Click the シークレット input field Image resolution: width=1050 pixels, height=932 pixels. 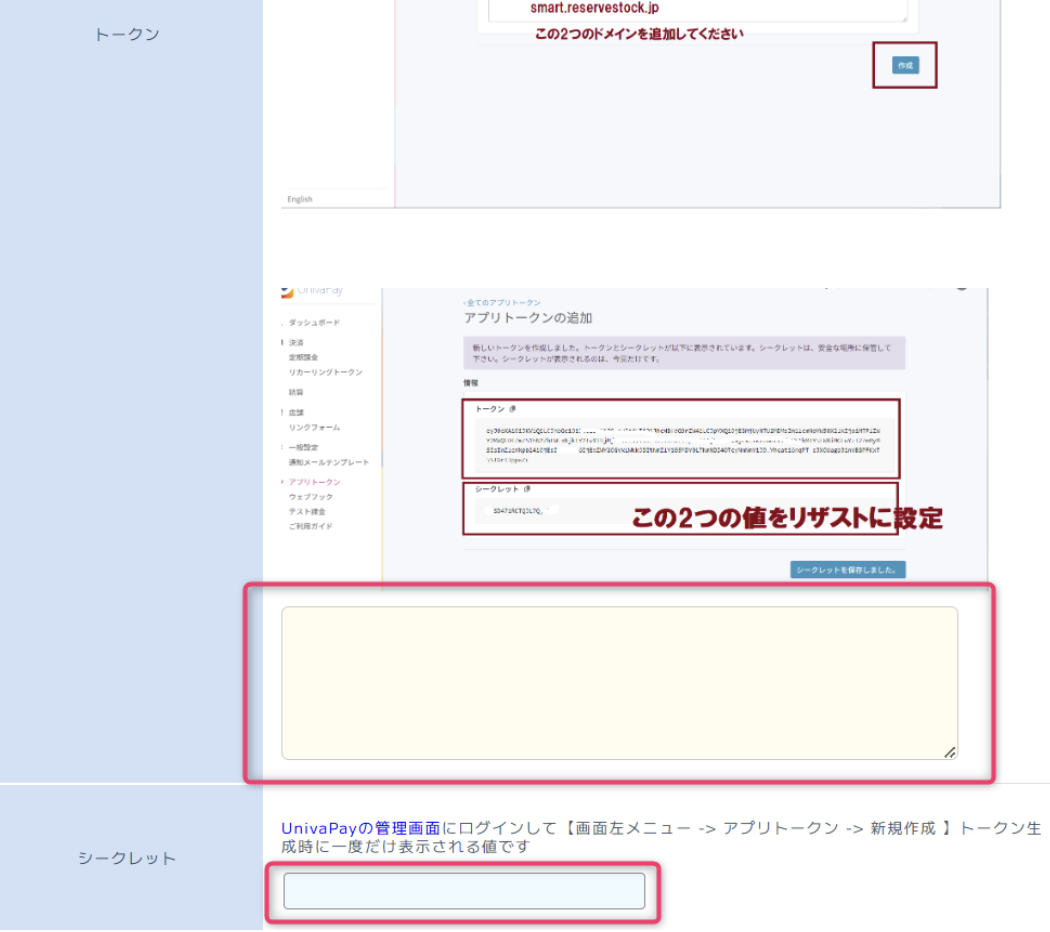pyautogui.click(x=464, y=891)
